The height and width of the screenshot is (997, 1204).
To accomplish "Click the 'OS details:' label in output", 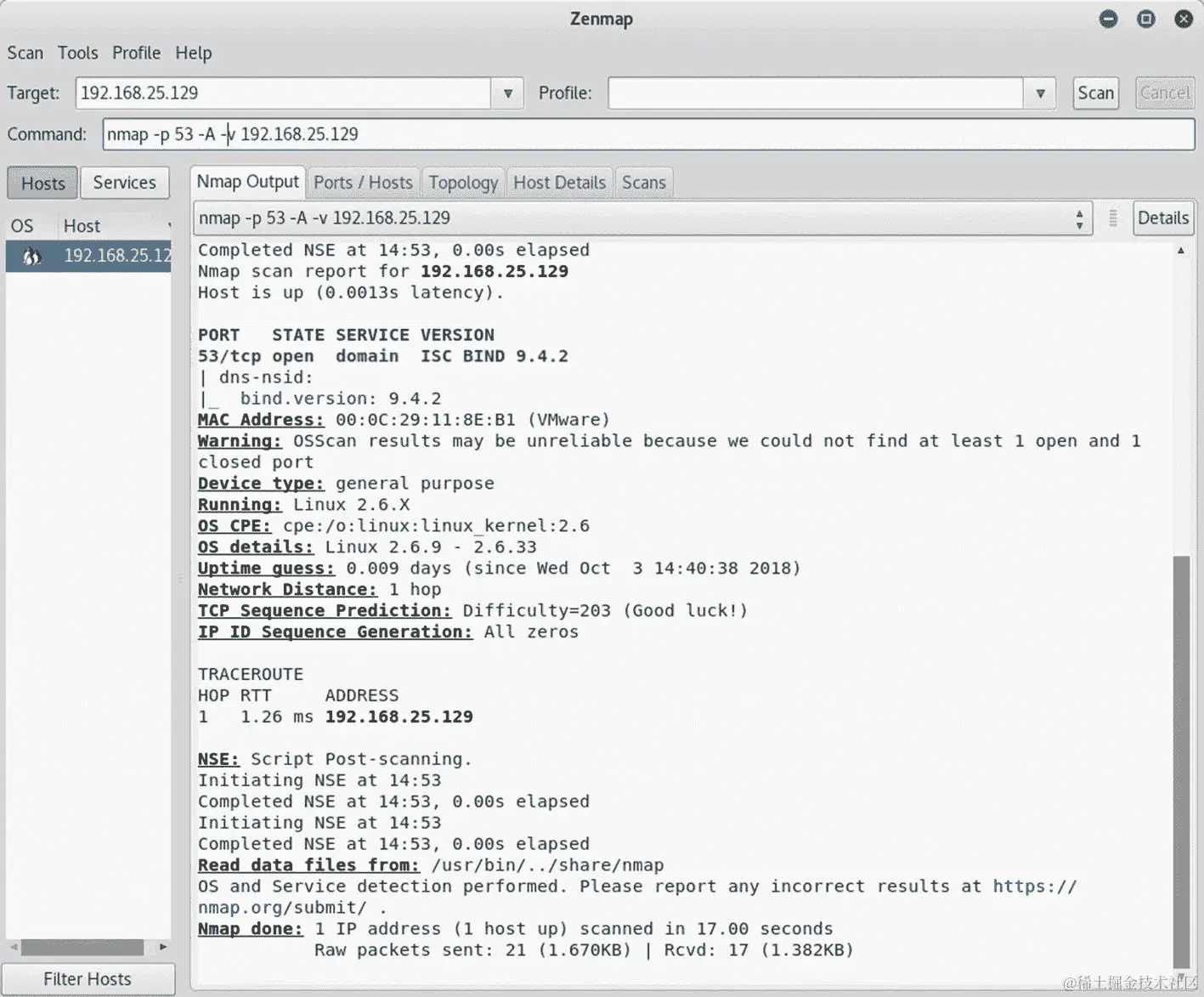I will point(256,547).
